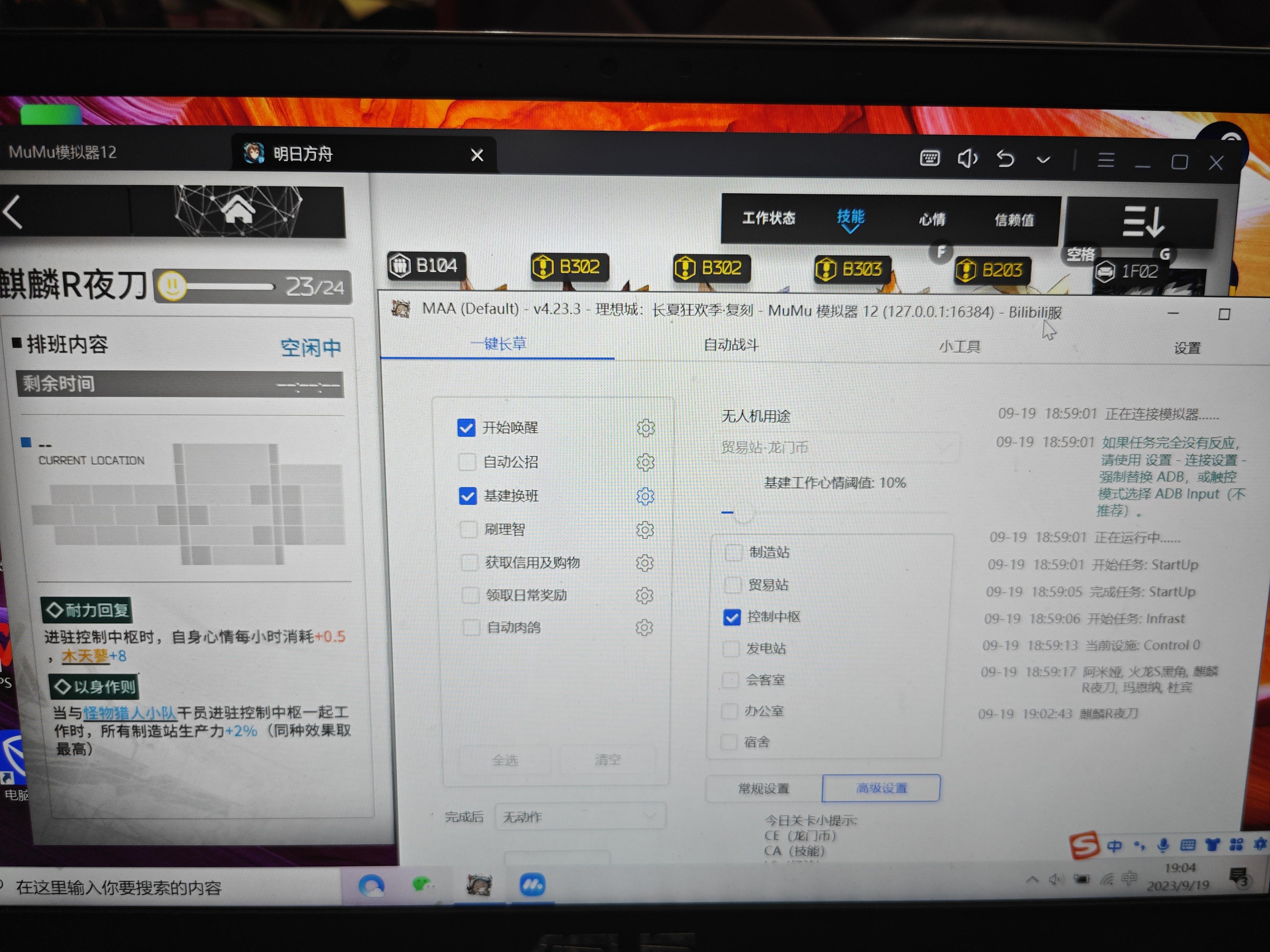Open settings gear for 获取信用及购物
The width and height of the screenshot is (1270, 952).
coord(644,563)
